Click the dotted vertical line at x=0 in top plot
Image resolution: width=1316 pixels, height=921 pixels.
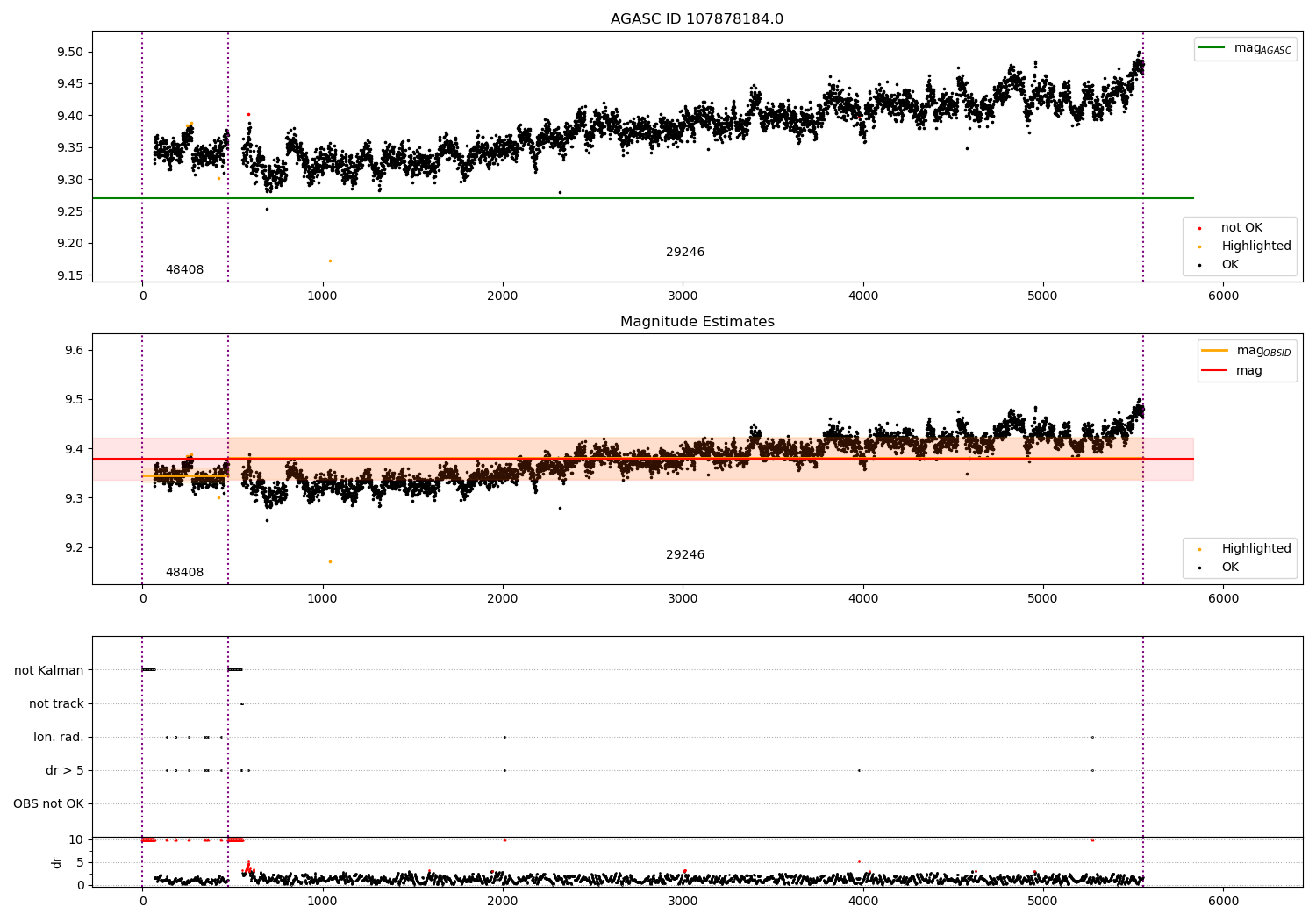point(142,156)
